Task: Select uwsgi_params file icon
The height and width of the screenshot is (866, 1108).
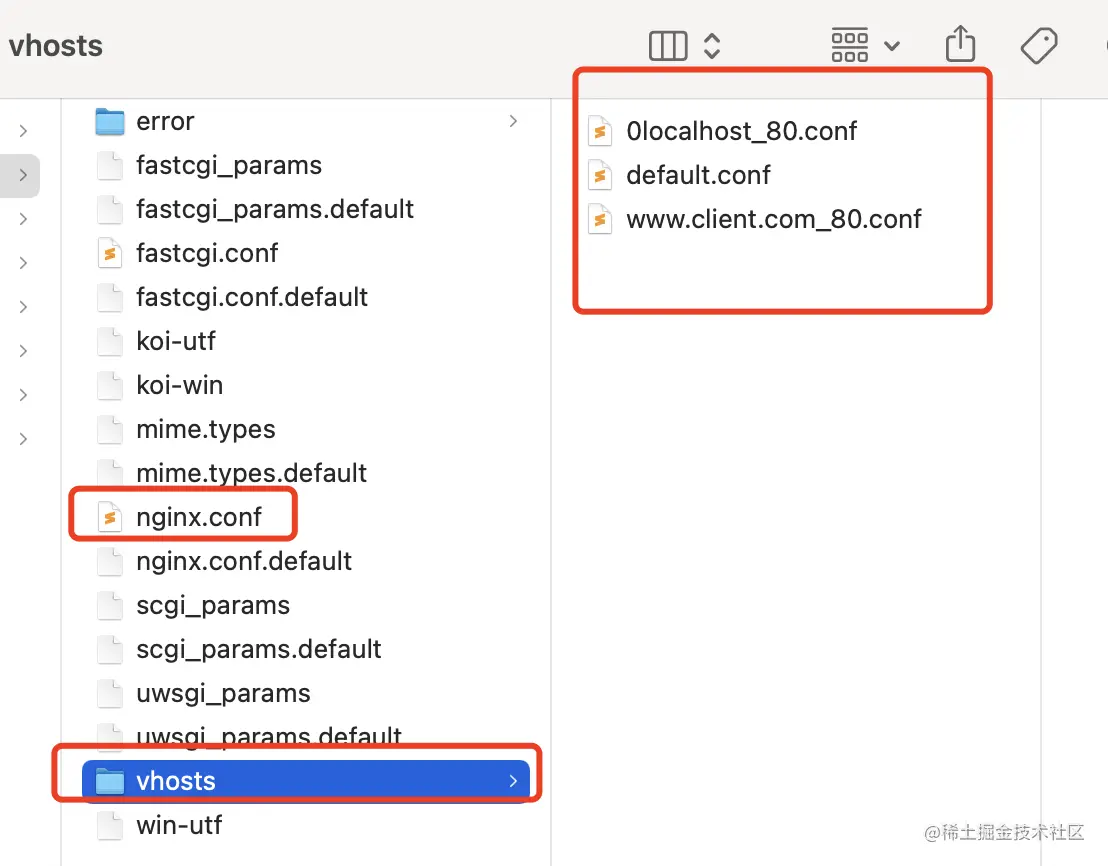Action: [110, 693]
